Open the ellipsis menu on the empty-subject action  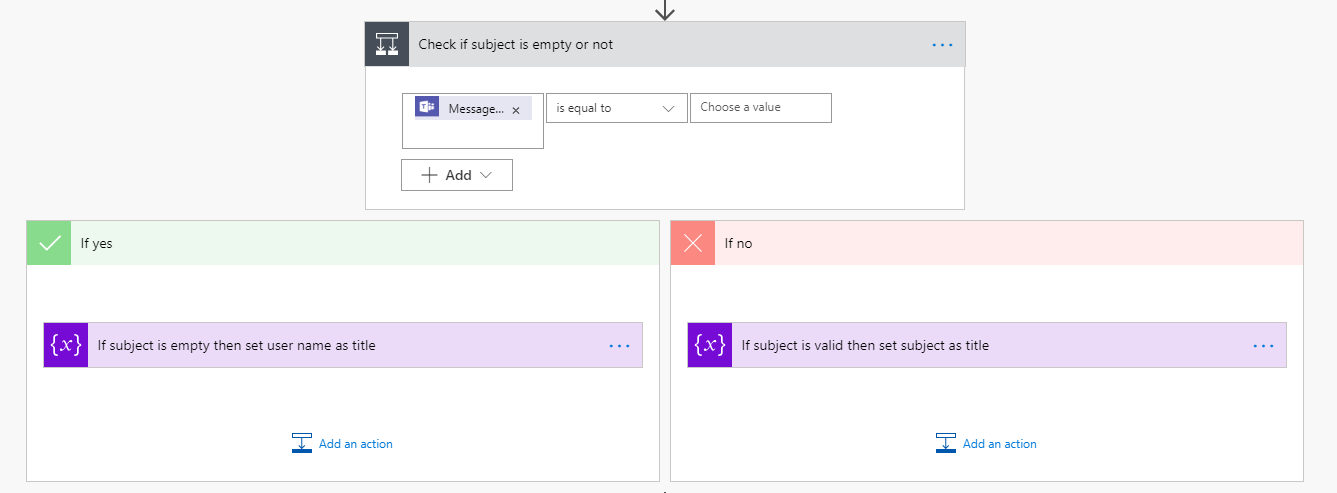(619, 346)
